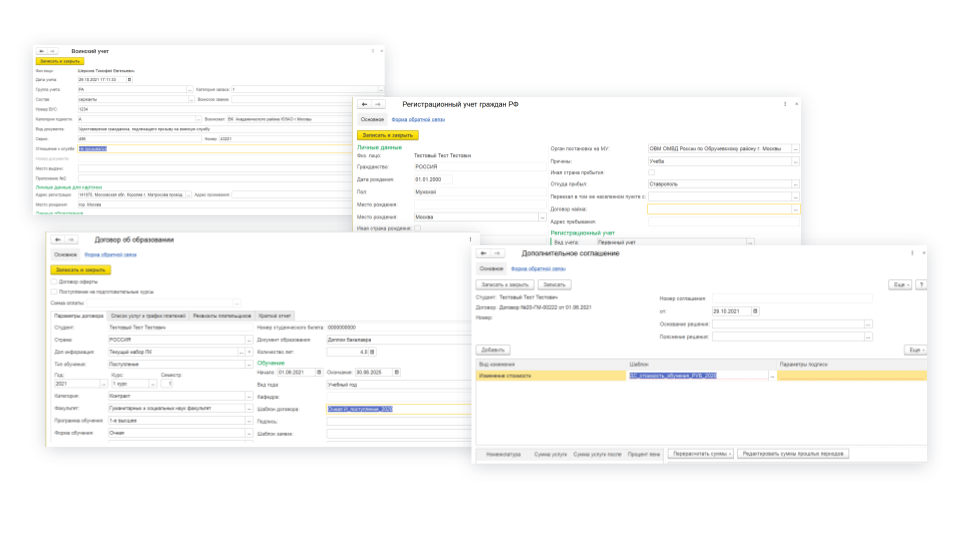The width and height of the screenshot is (960, 540).
Task: Enable the Договор оферты checkbox
Action: tap(54, 282)
